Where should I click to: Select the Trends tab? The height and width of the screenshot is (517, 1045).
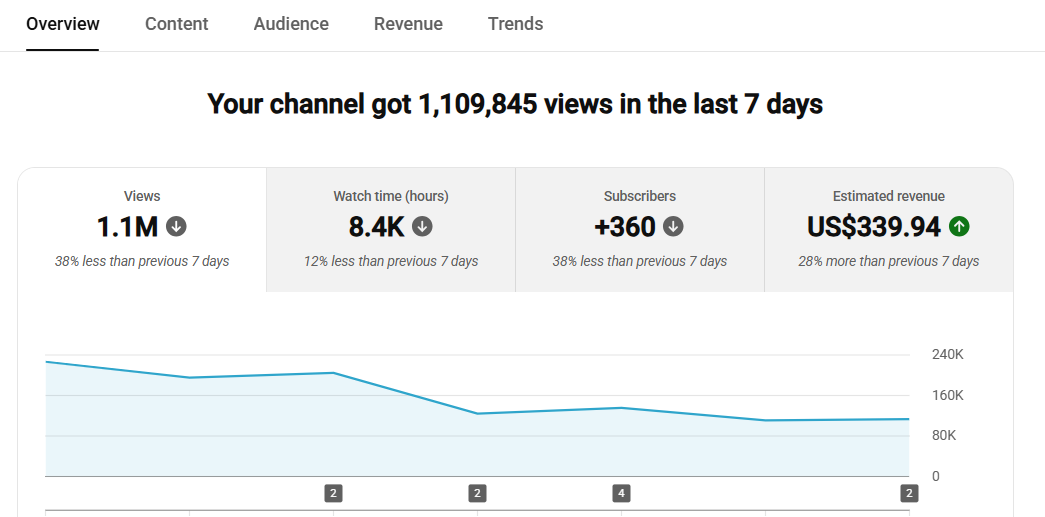515,24
